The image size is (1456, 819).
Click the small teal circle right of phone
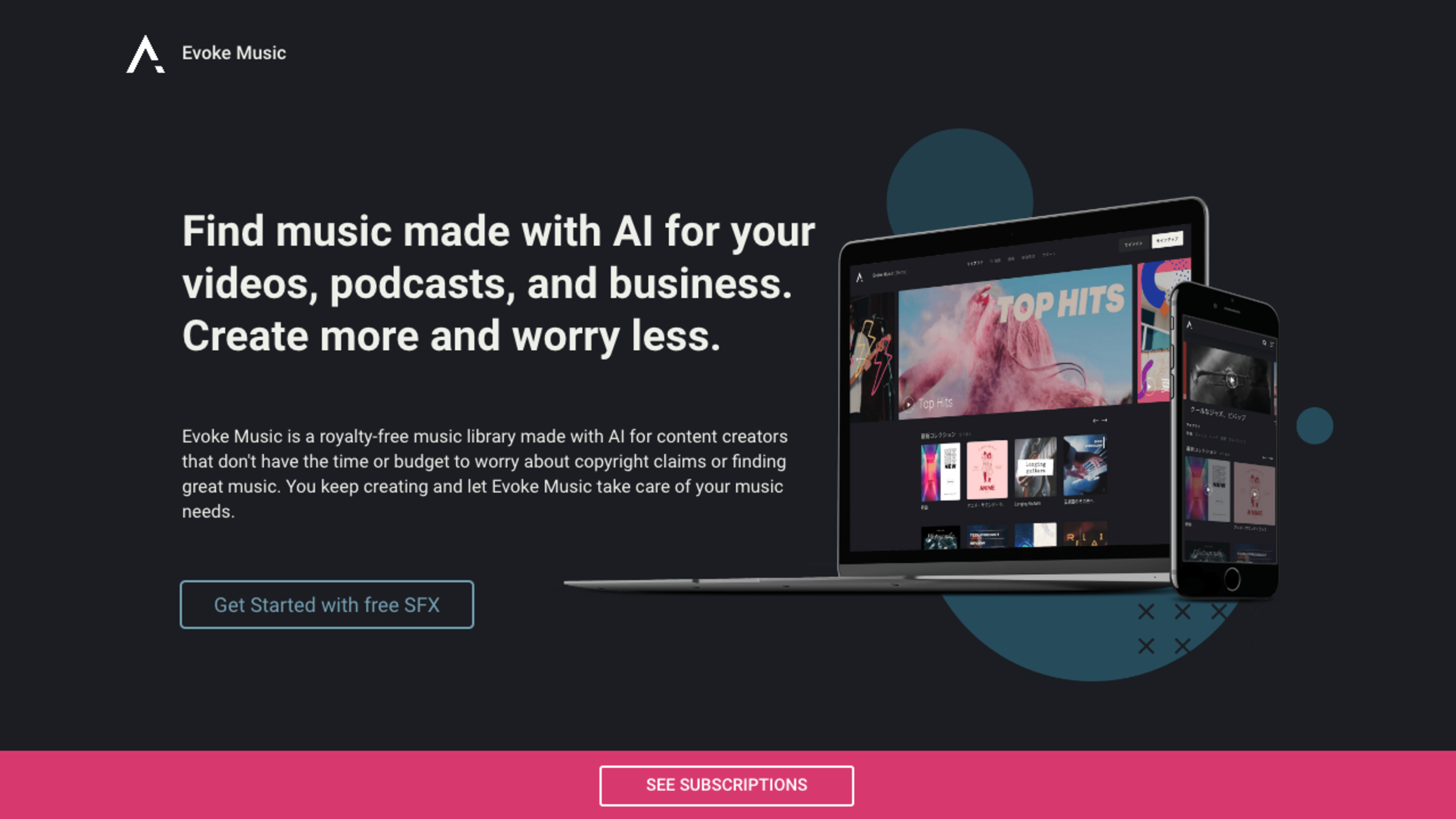pyautogui.click(x=1315, y=425)
